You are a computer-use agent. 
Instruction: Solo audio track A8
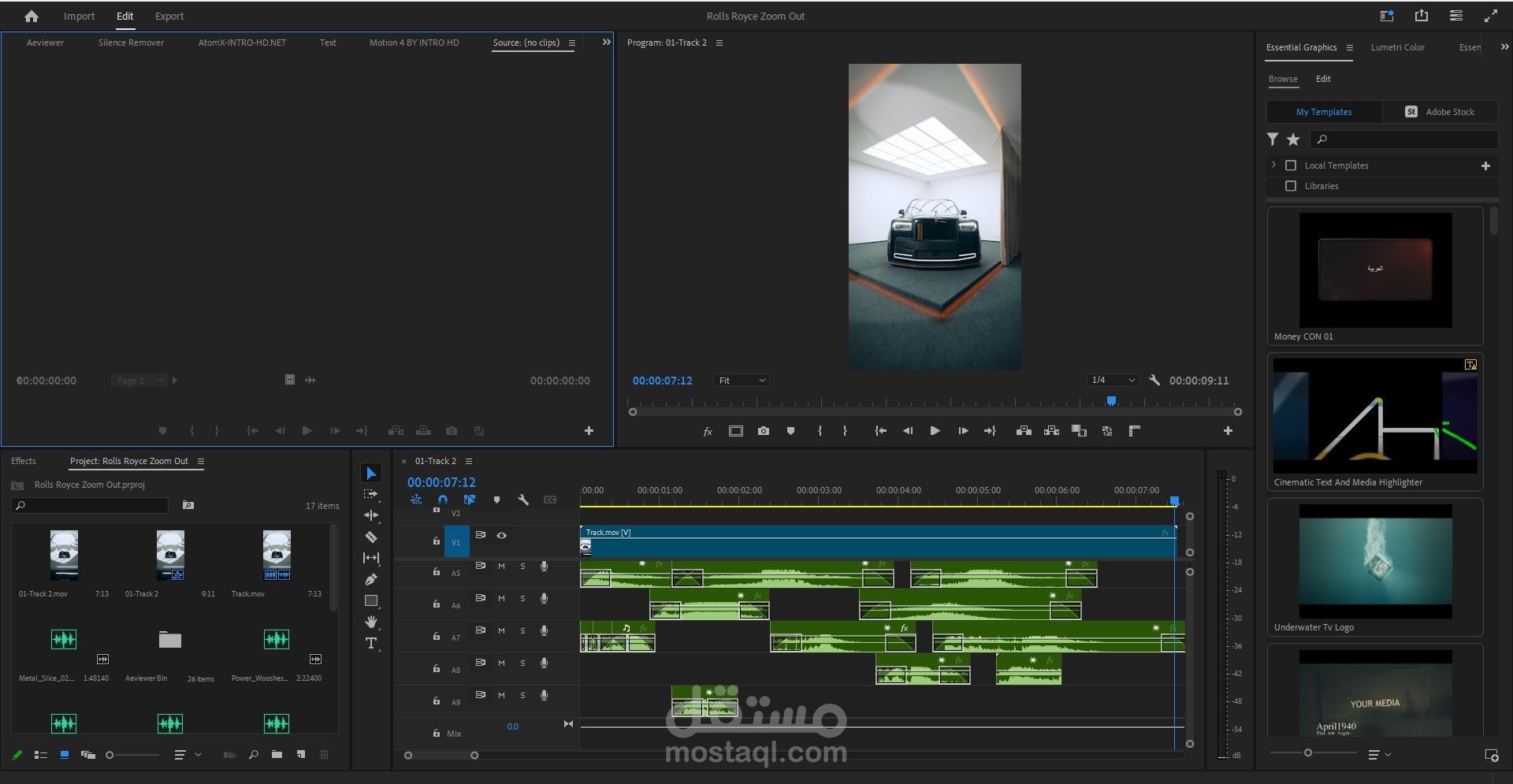pyautogui.click(x=522, y=663)
